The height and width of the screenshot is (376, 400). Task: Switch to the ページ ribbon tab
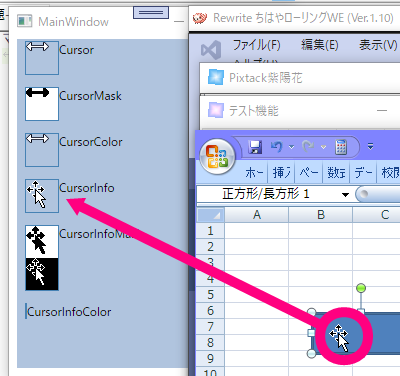point(309,173)
